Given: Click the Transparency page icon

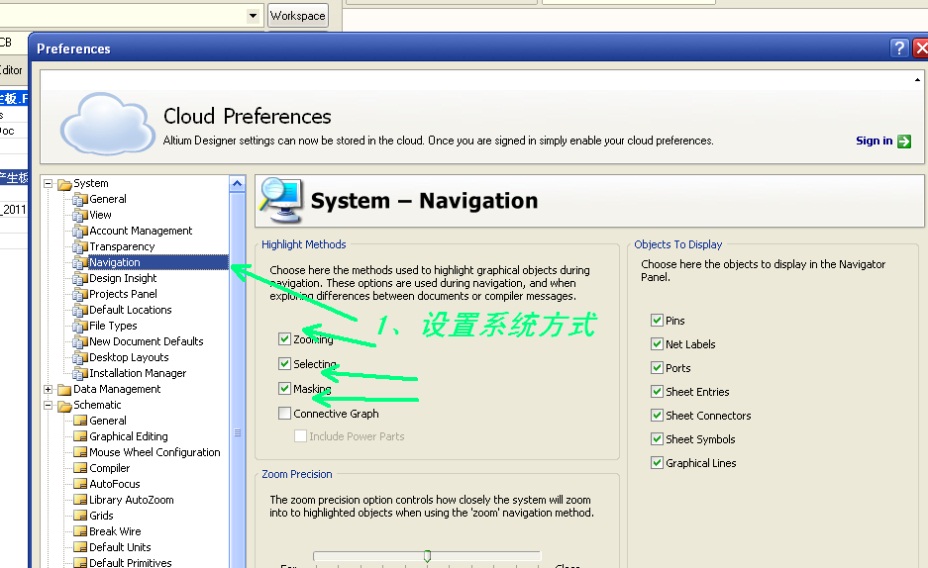Looking at the screenshot, I should [80, 247].
